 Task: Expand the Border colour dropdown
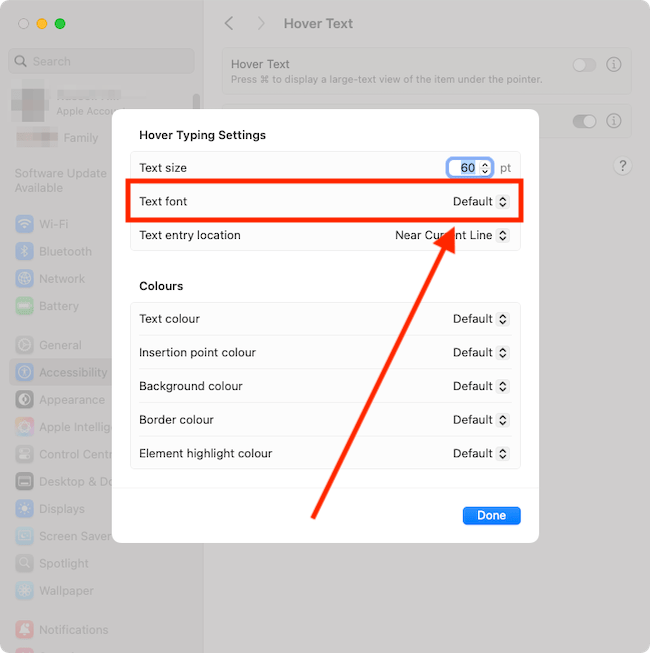click(x=480, y=420)
